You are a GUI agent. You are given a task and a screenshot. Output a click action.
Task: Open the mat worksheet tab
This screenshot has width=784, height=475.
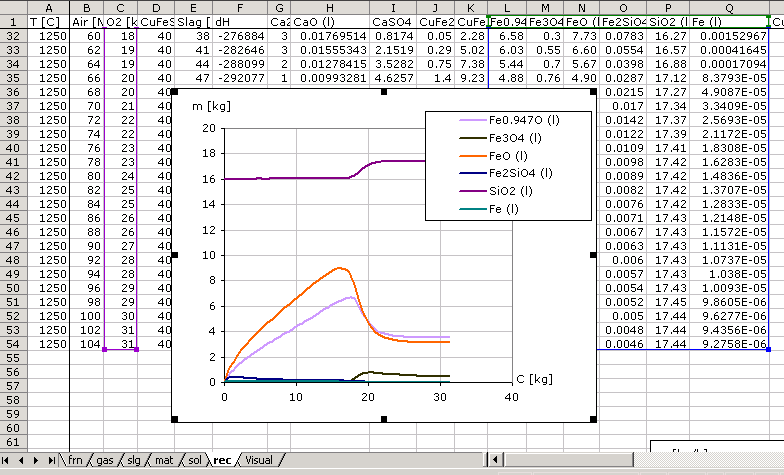162,460
